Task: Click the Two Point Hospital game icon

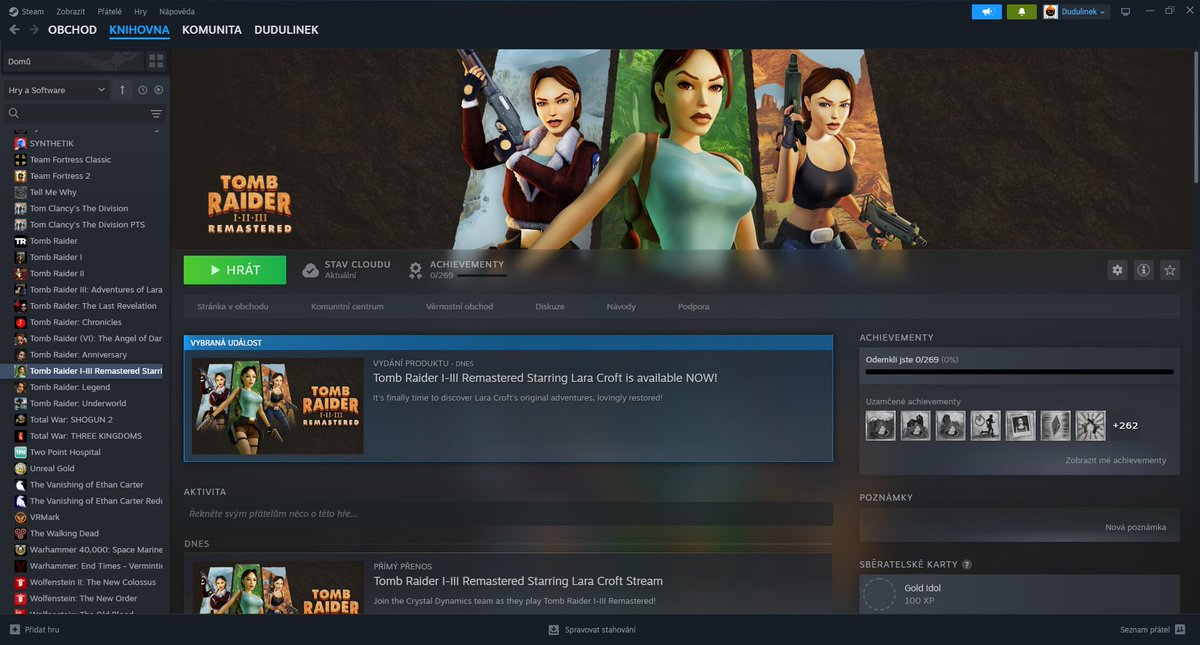Action: click(x=20, y=452)
